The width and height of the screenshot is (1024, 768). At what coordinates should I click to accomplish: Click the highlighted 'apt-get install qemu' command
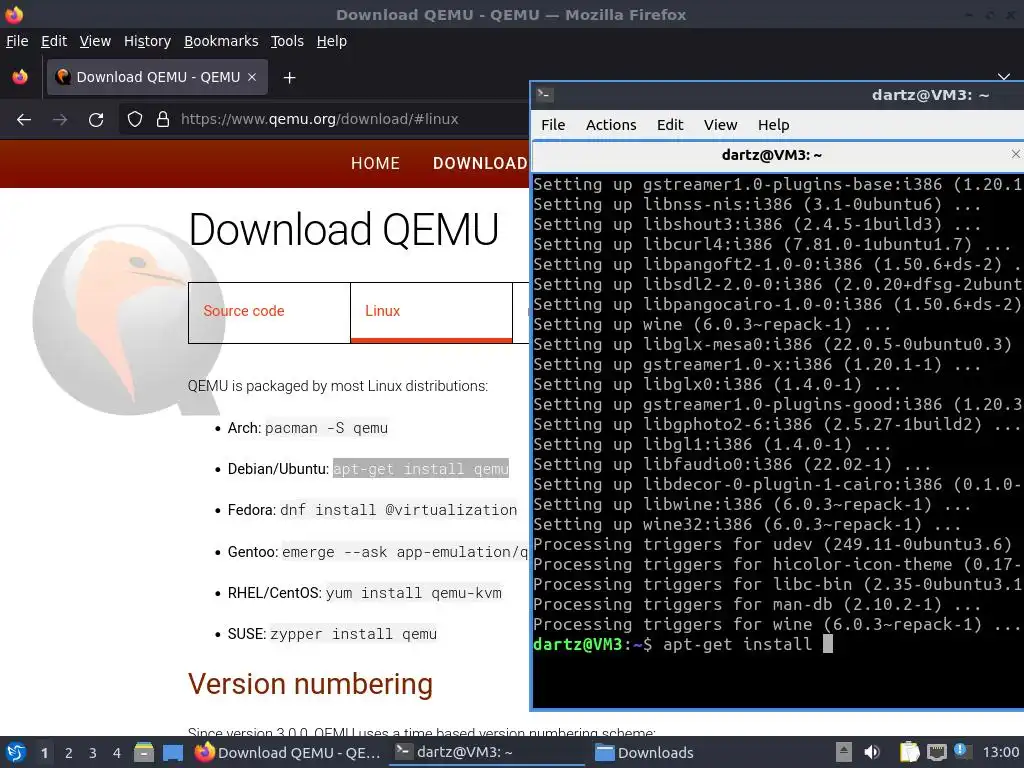click(x=421, y=469)
